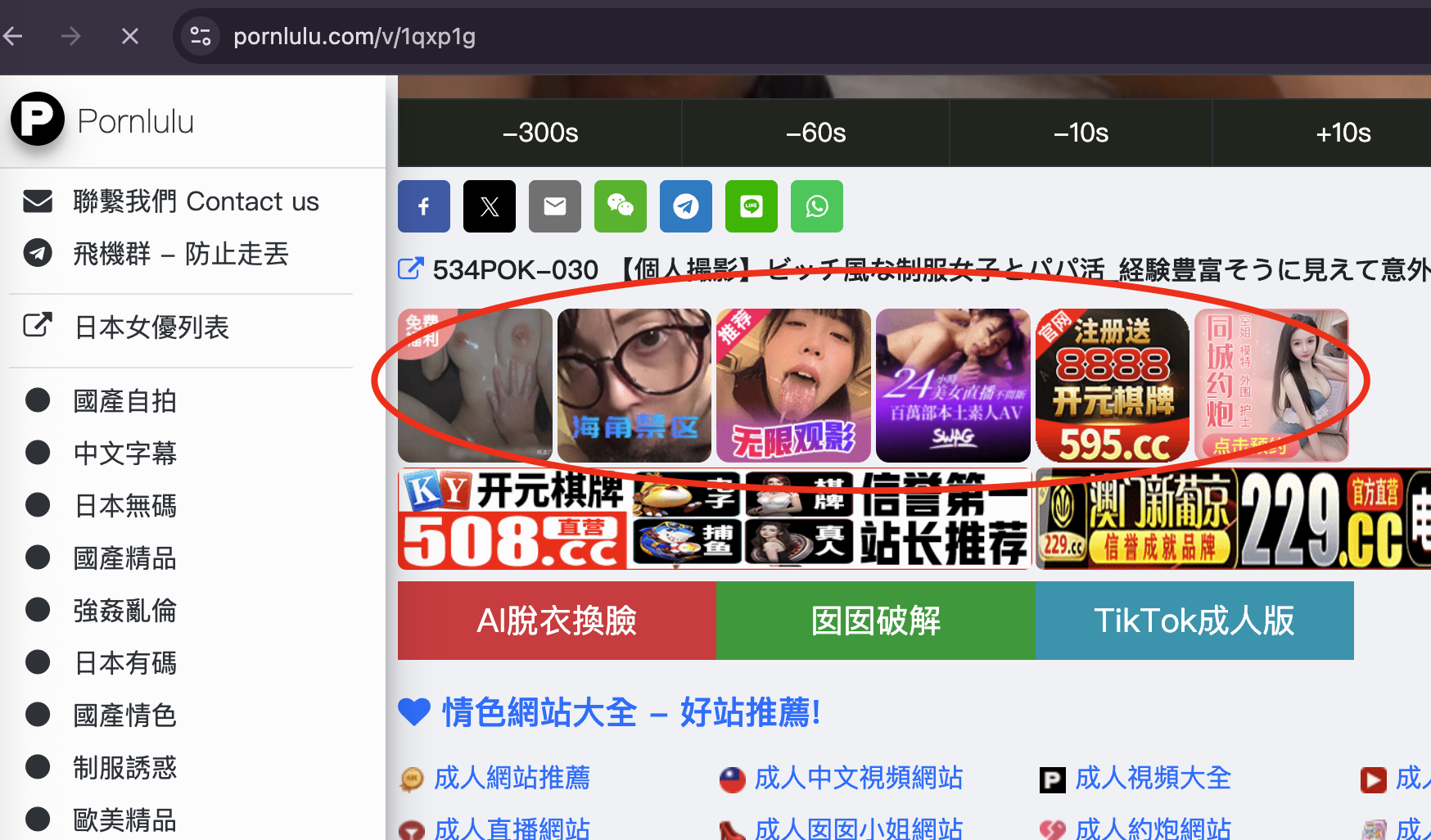This screenshot has height=840, width=1431.
Task: Select the 日本無碼 category in the sidebar
Action: click(124, 505)
